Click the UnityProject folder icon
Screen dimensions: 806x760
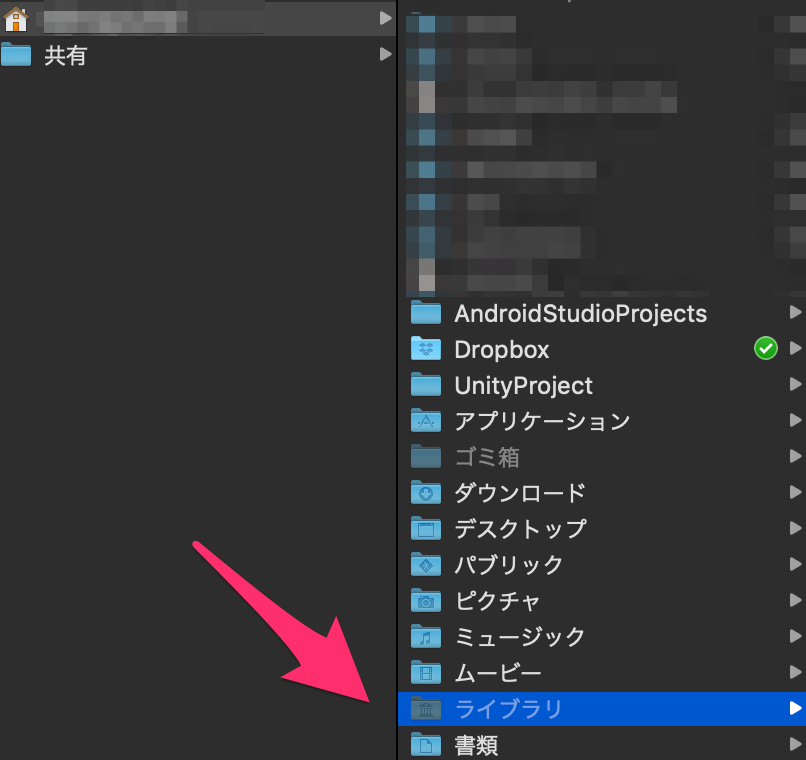pos(426,384)
